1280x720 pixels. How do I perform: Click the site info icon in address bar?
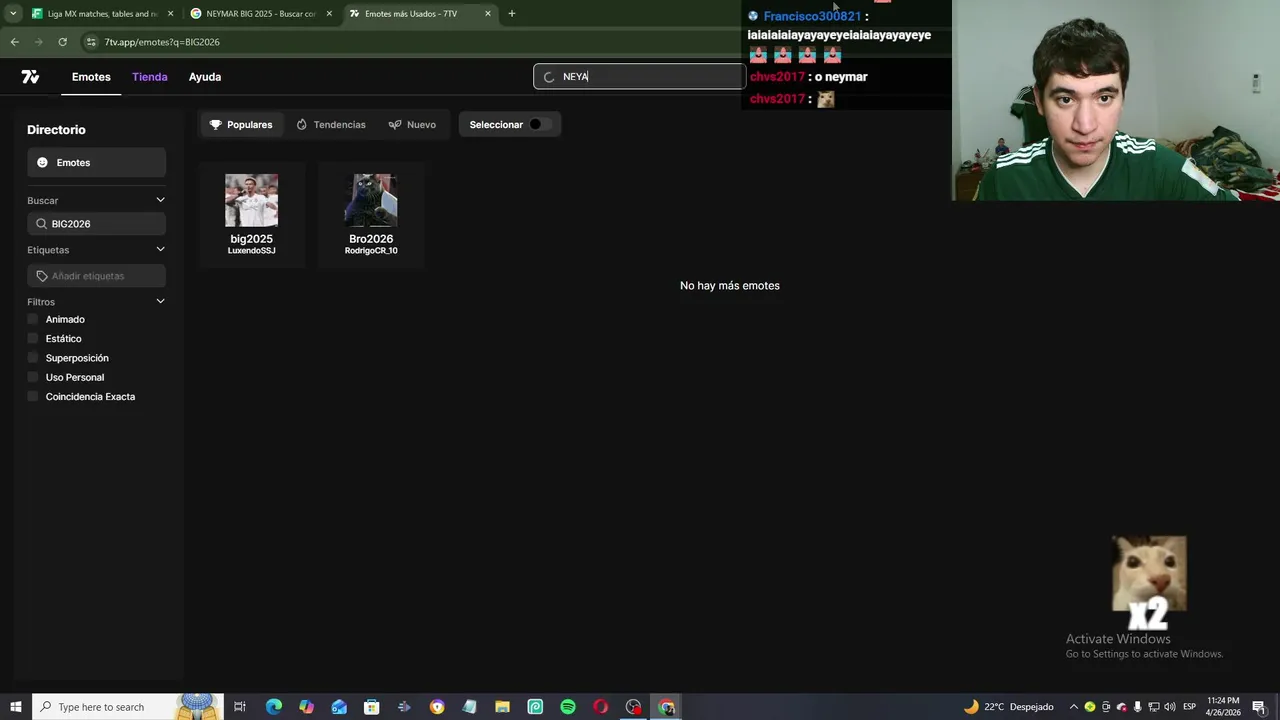click(91, 42)
